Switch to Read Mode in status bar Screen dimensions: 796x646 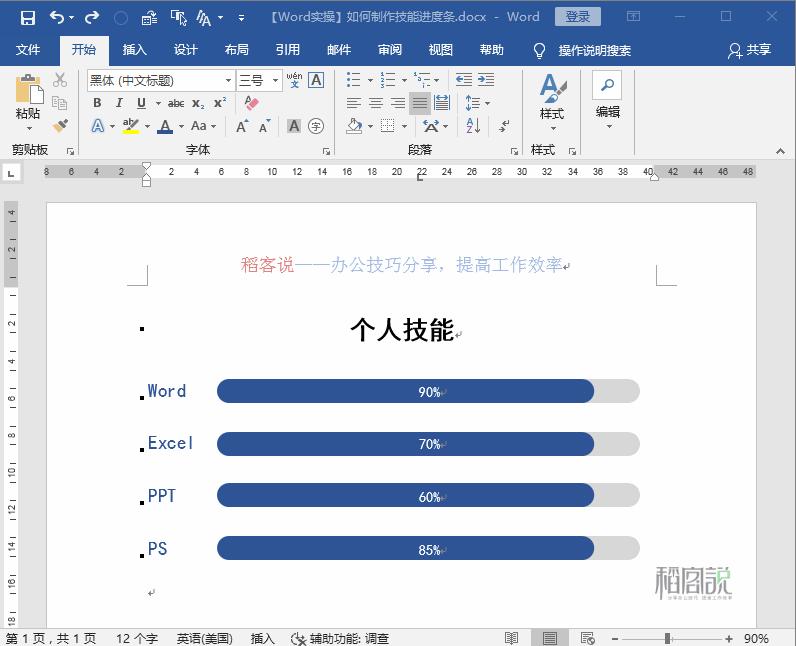[x=512, y=638]
